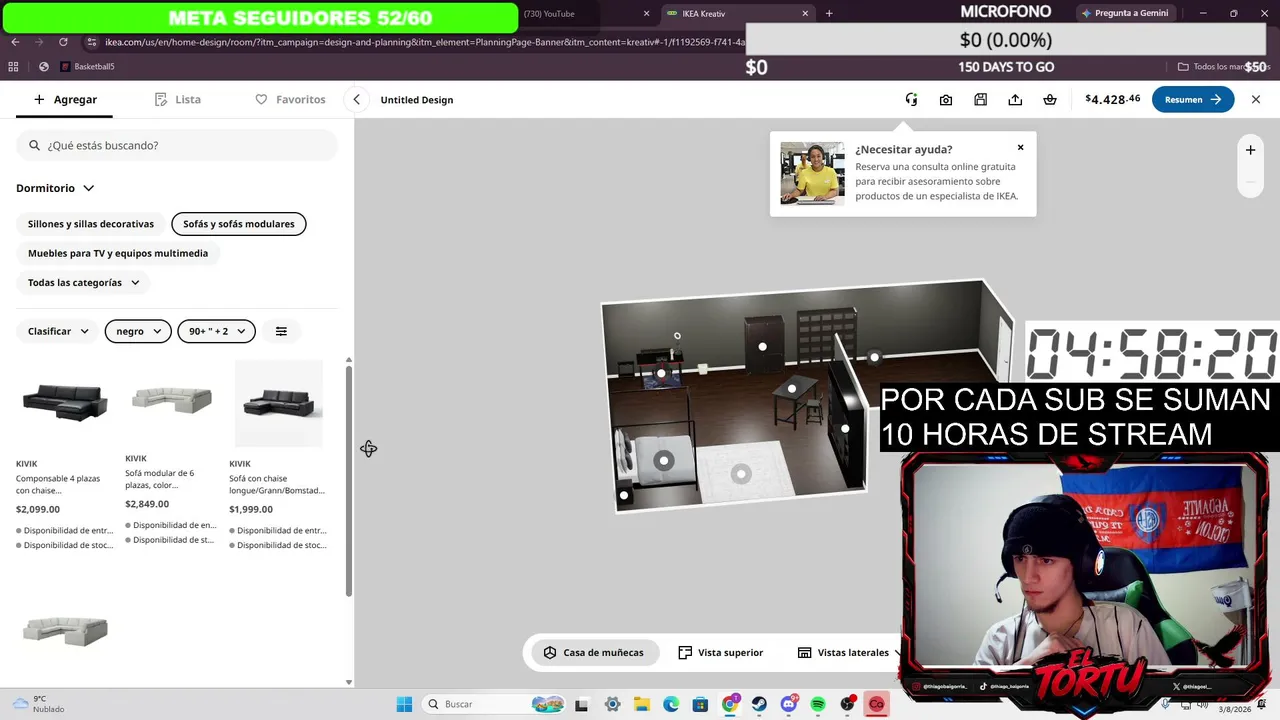Dismiss the ¿Necesitar ayuda? popup
Image resolution: width=1280 pixels, height=720 pixels.
[1020, 148]
